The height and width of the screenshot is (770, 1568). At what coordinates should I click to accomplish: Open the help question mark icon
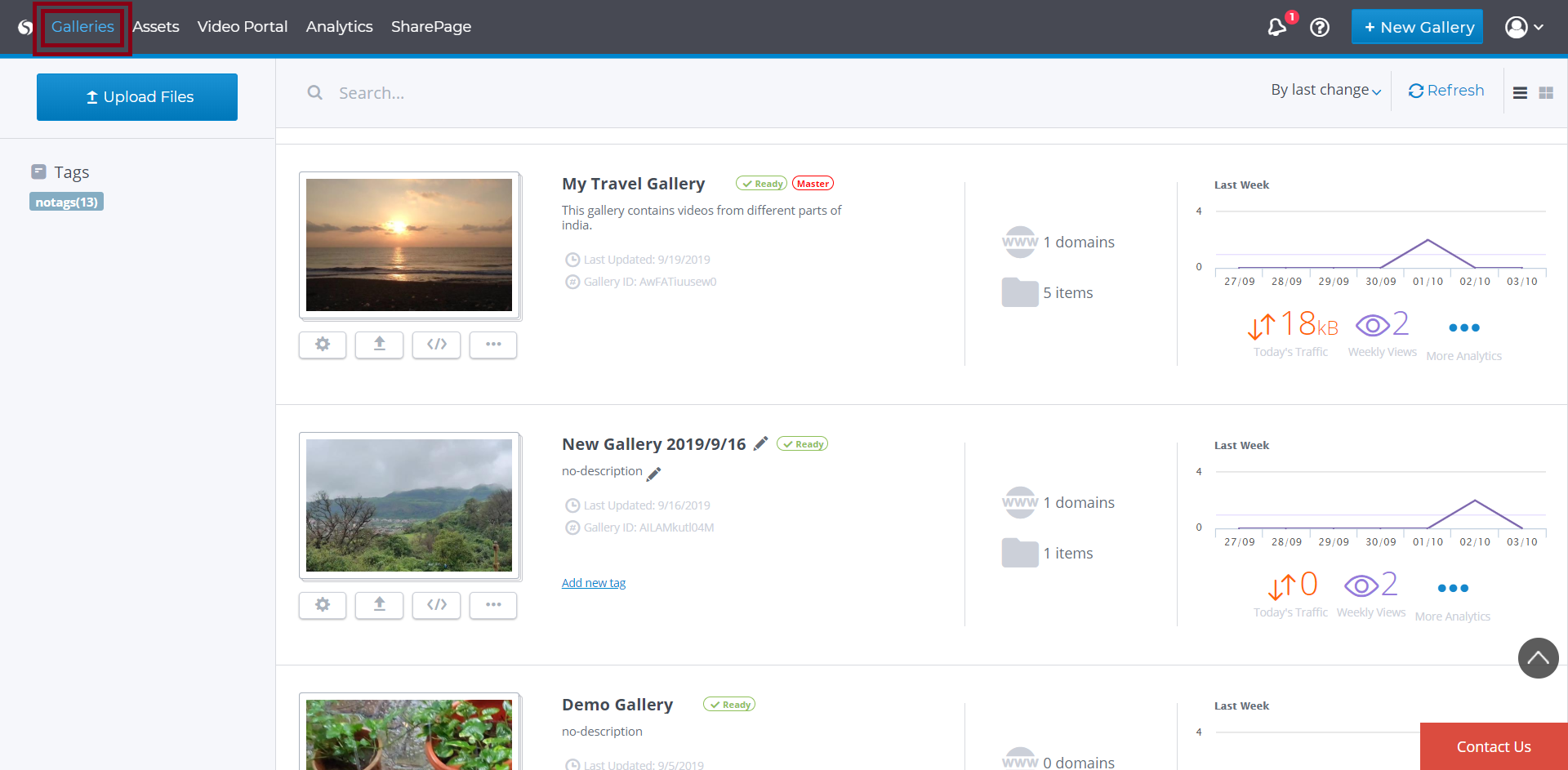(x=1320, y=27)
